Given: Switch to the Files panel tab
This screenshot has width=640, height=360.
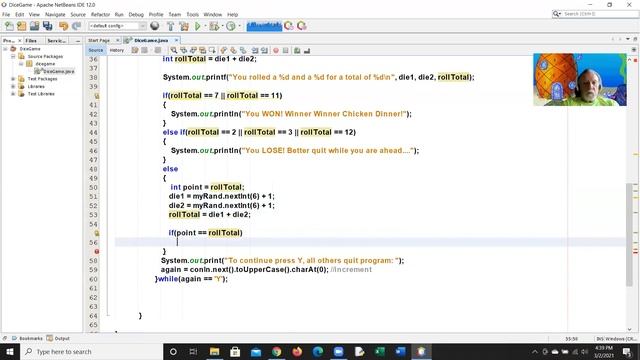Looking at the screenshot, I should click(31, 41).
